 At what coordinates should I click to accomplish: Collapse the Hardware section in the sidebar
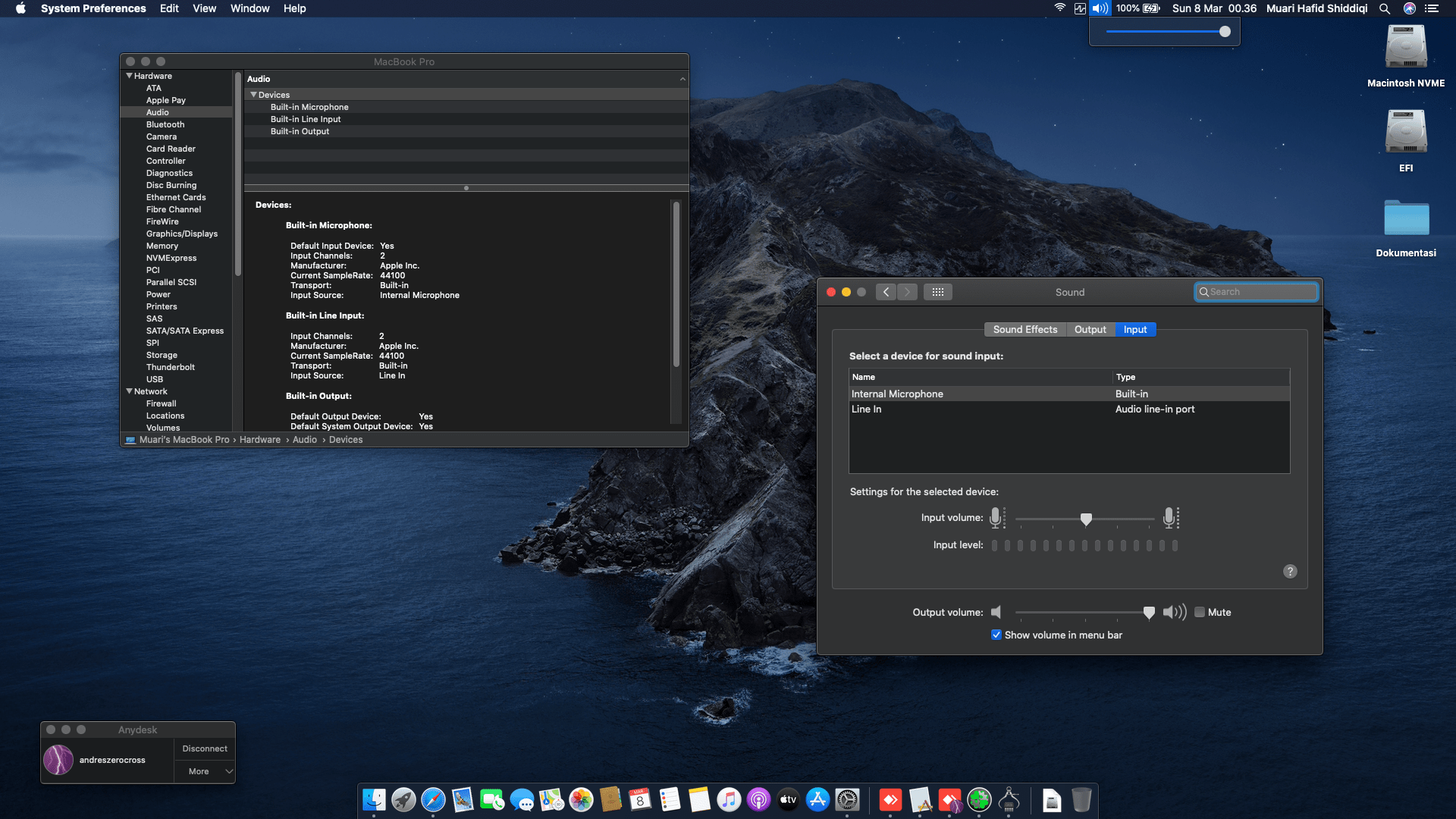point(129,75)
